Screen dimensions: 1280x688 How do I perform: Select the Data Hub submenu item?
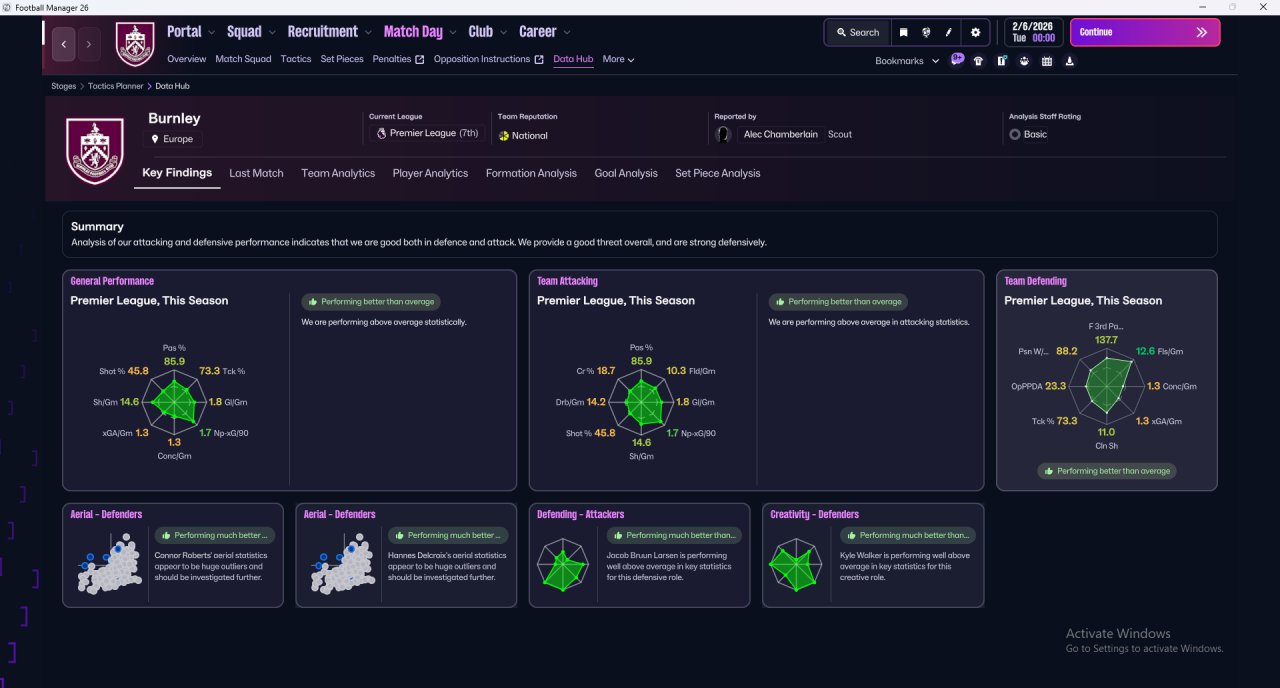[573, 59]
